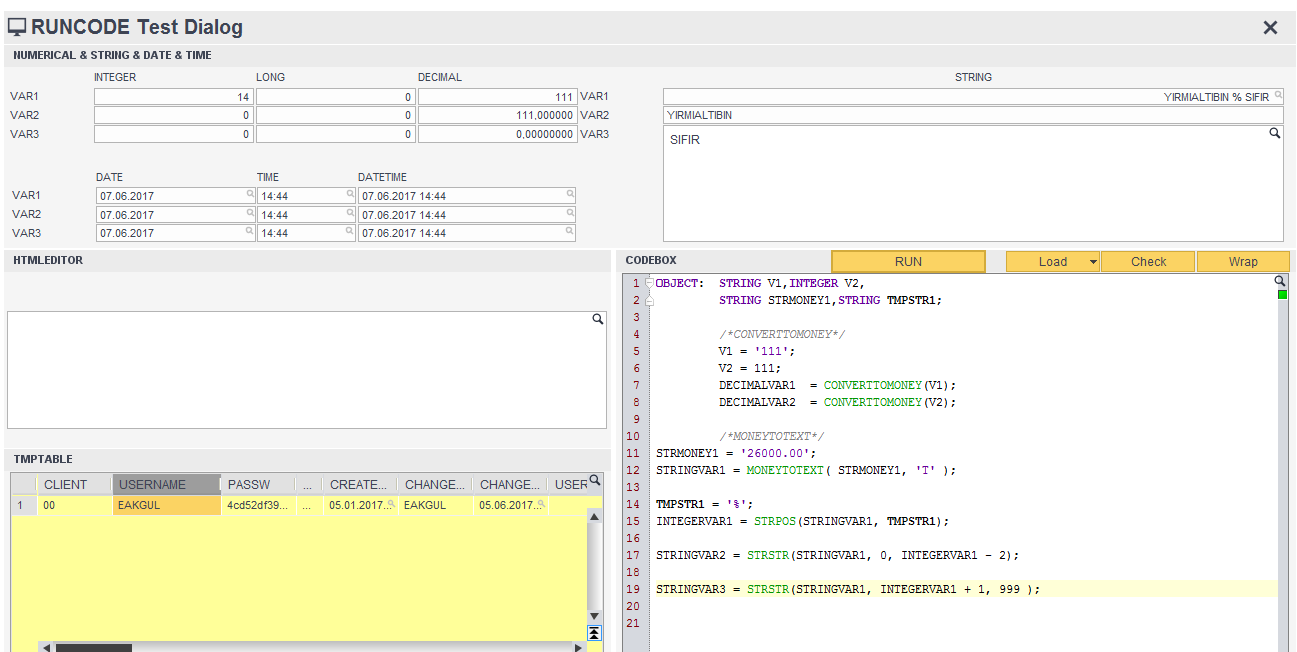Open the Load dropdown arrow

[1093, 262]
